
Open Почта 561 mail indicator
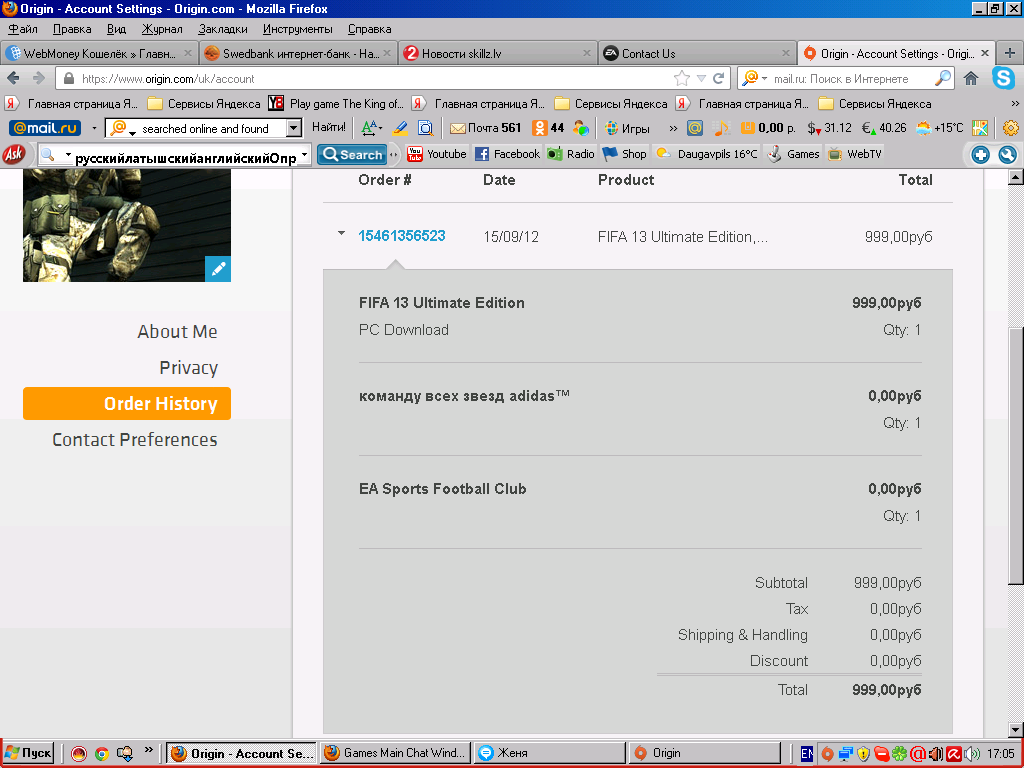[485, 128]
